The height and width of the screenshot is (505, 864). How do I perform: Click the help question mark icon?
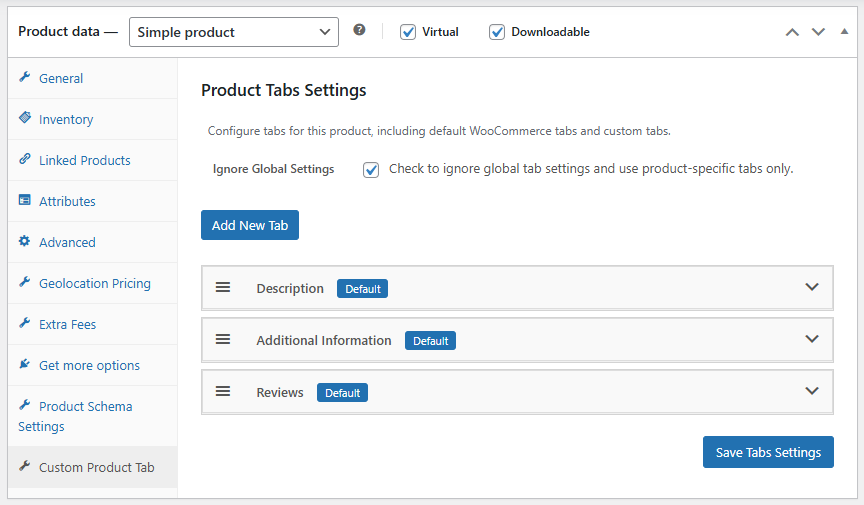(x=359, y=30)
